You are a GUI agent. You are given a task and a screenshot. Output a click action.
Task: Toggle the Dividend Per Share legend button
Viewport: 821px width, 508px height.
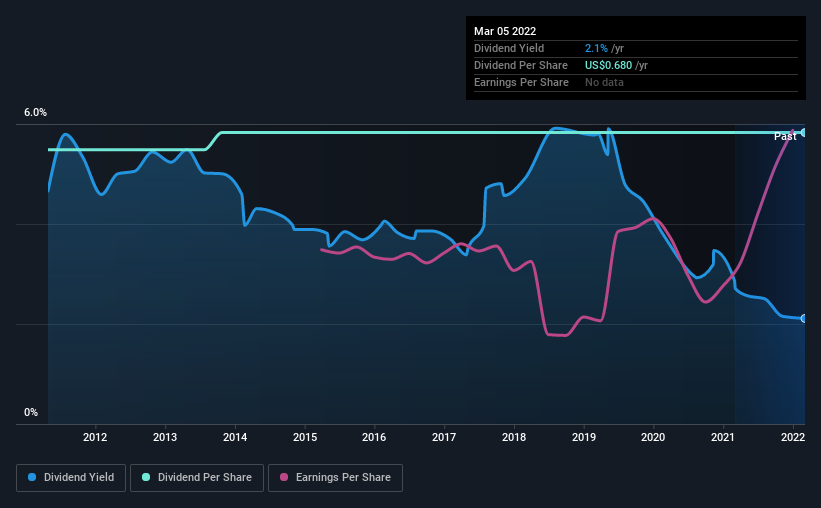tap(197, 478)
